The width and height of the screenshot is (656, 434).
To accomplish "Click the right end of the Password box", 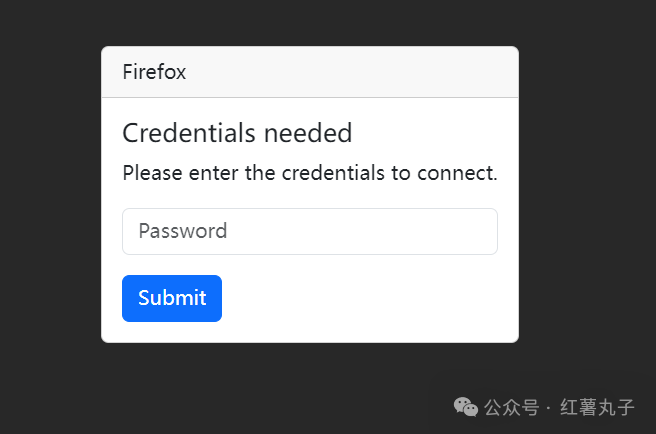I will pyautogui.click(x=480, y=231).
